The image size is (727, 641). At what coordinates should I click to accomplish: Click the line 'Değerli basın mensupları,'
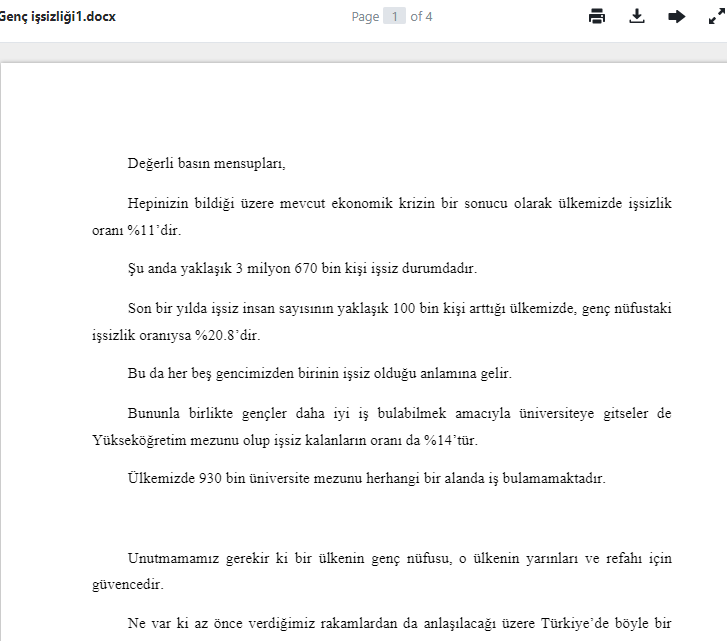[x=206, y=163]
